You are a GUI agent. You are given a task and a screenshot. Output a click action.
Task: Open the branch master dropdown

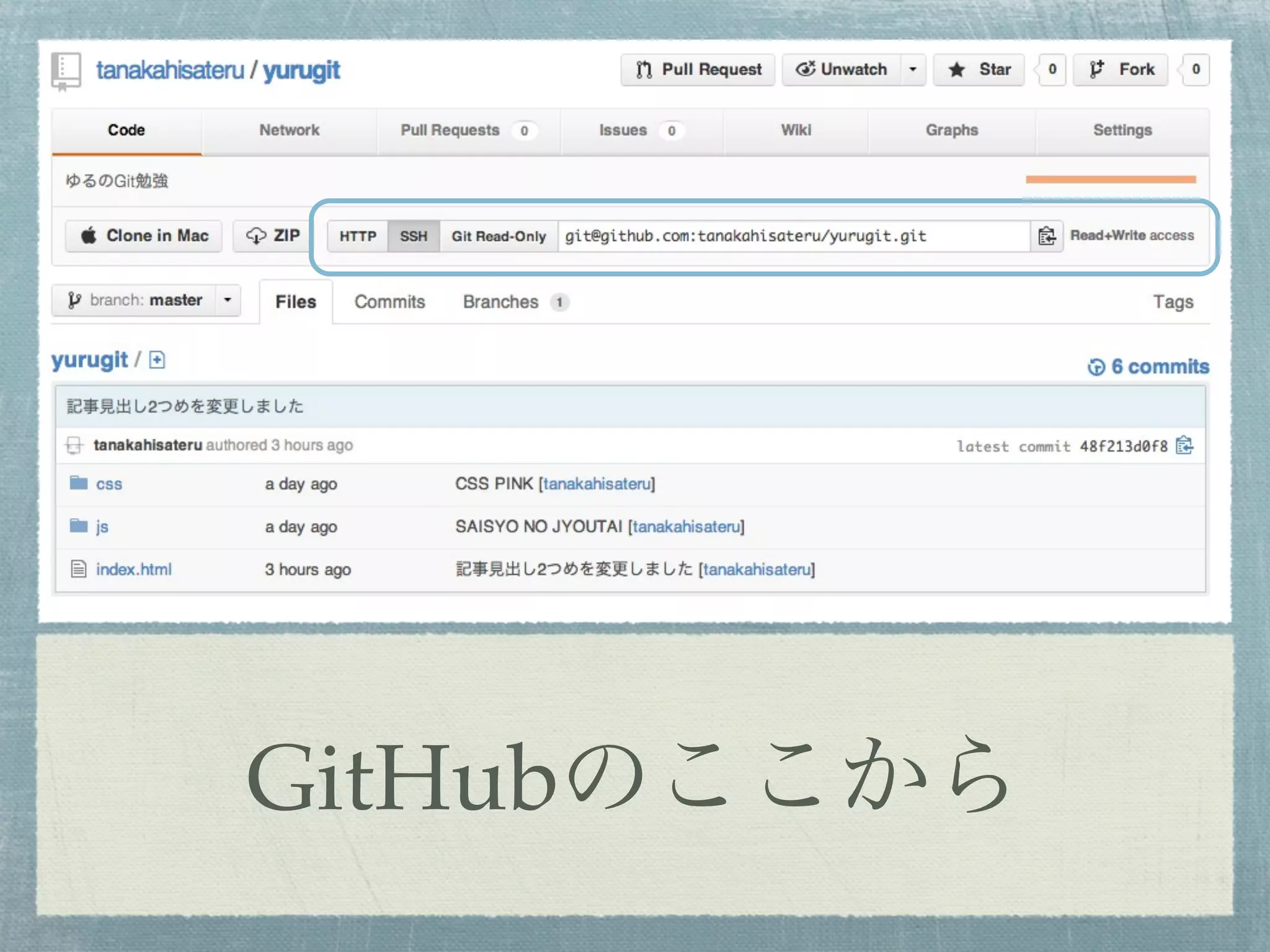pos(146,300)
